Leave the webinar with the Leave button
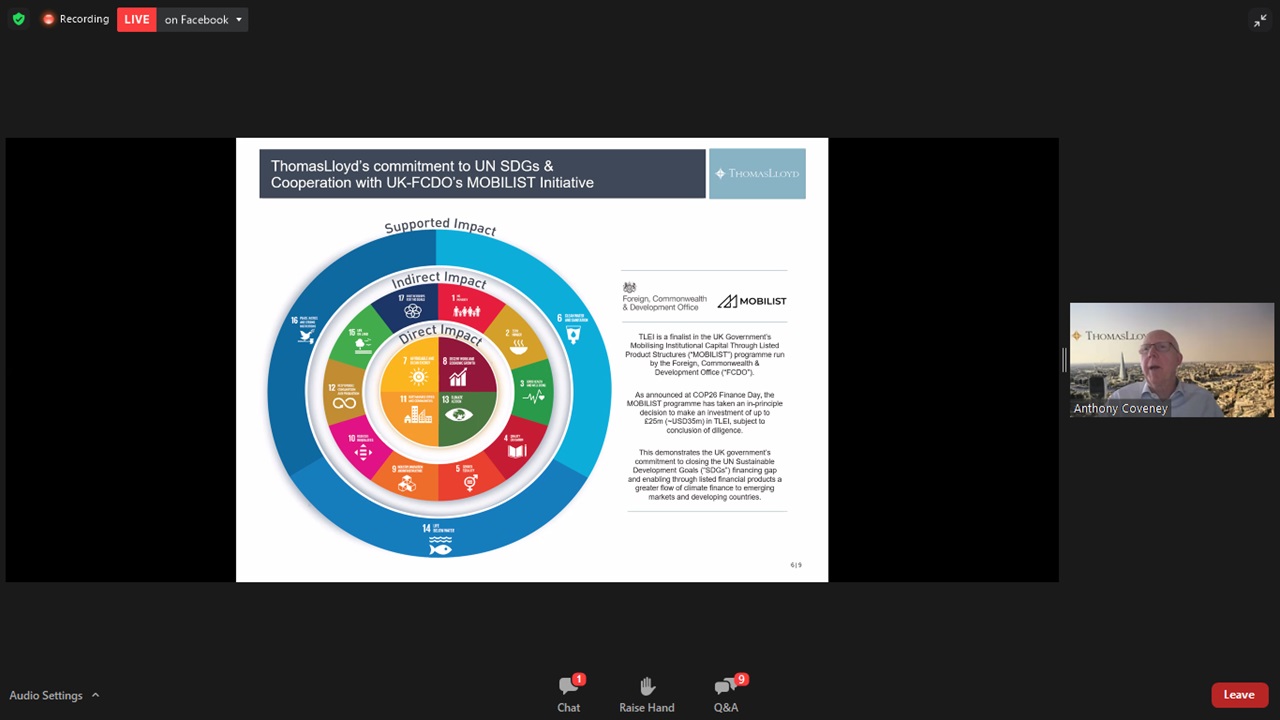This screenshot has height=720, width=1280. pyautogui.click(x=1238, y=695)
